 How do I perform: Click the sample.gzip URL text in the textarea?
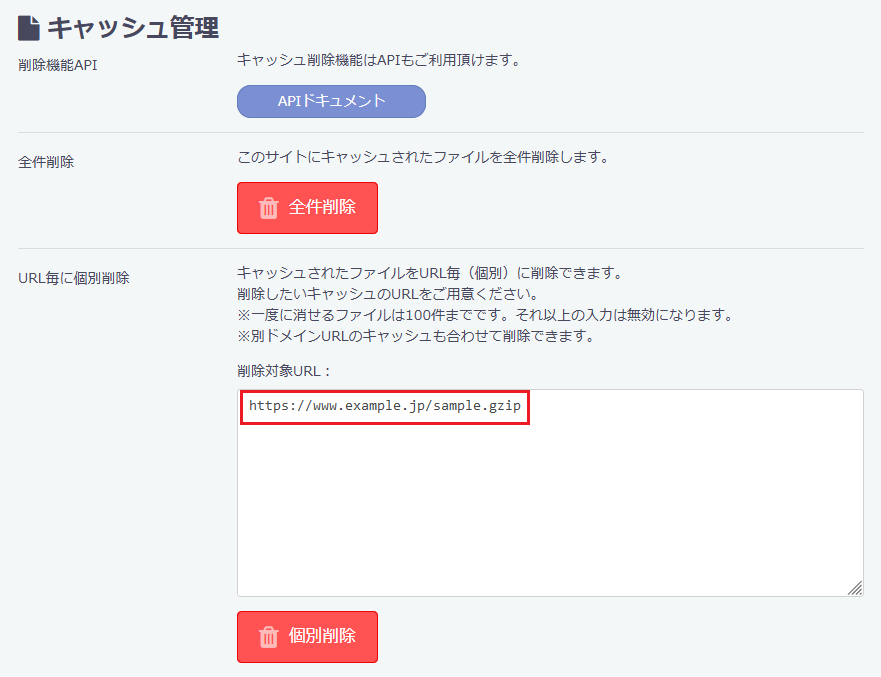coord(385,407)
